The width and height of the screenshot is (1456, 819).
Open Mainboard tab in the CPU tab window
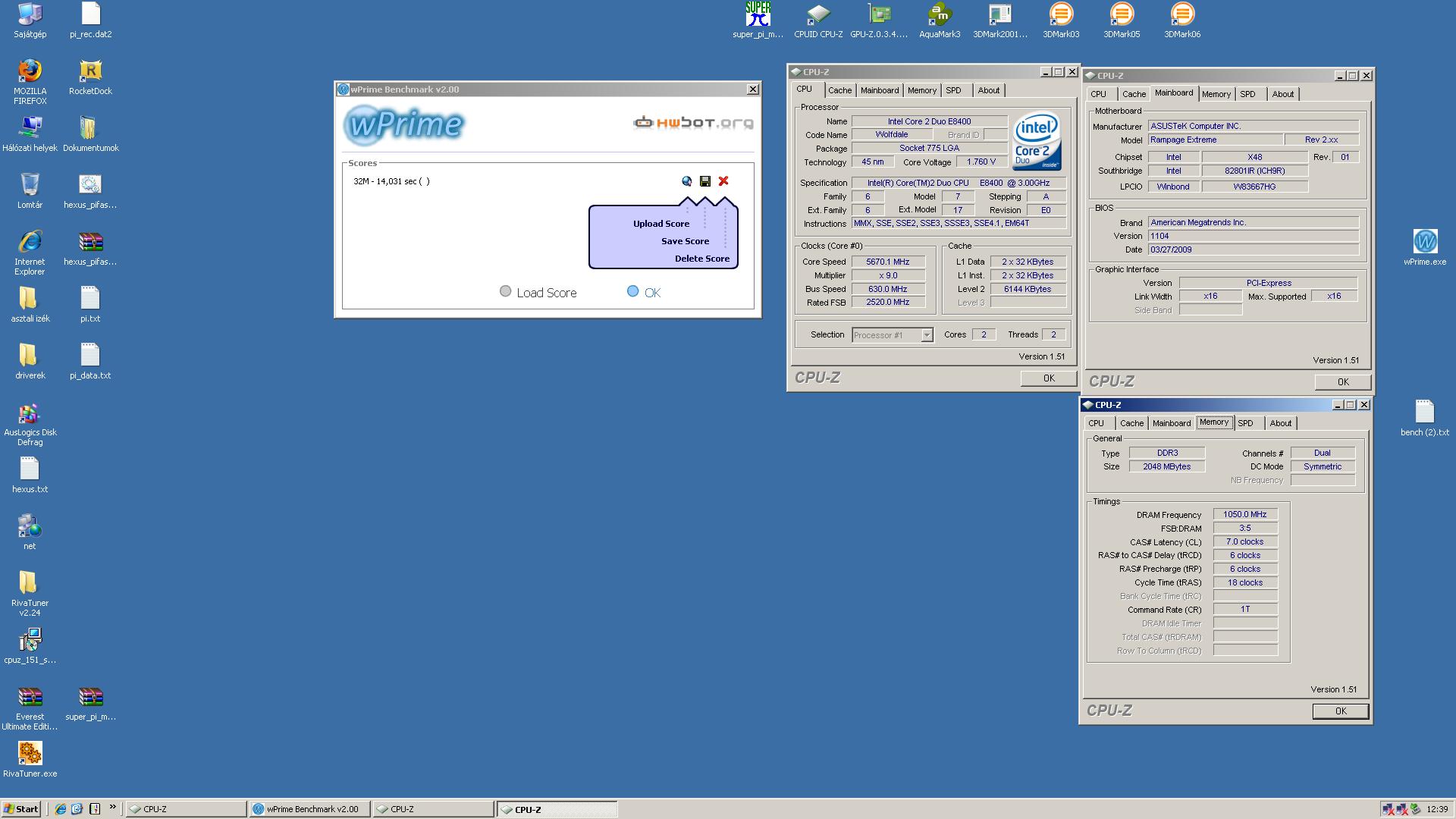pyautogui.click(x=880, y=90)
